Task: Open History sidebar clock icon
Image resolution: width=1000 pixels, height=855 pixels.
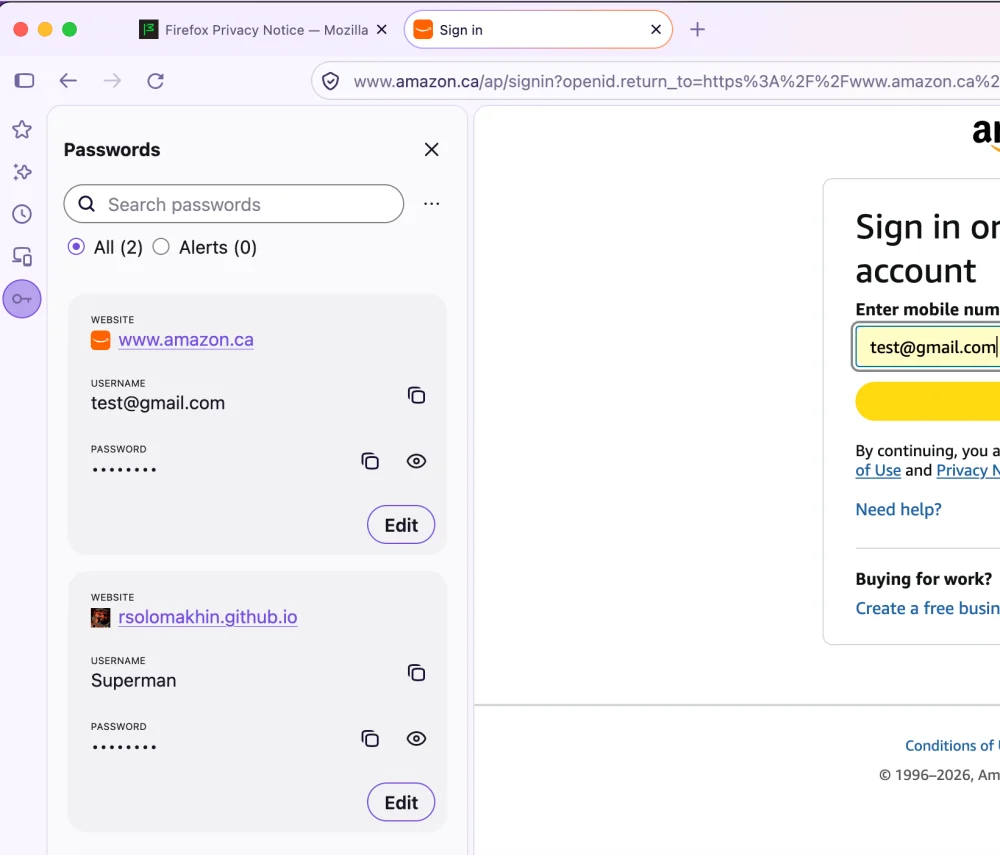Action: click(22, 214)
